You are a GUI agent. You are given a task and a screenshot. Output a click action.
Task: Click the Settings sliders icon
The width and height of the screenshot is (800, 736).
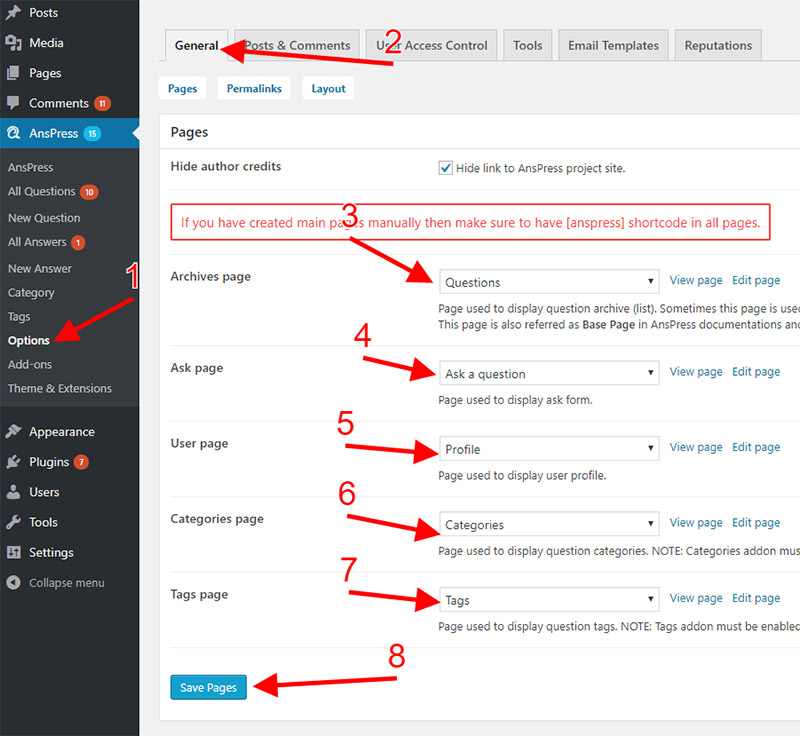coord(13,552)
